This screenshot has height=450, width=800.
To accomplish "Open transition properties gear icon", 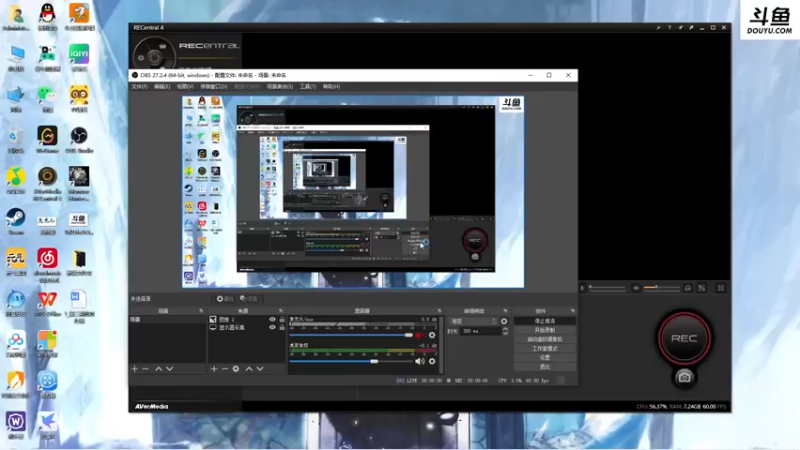I will pos(504,321).
